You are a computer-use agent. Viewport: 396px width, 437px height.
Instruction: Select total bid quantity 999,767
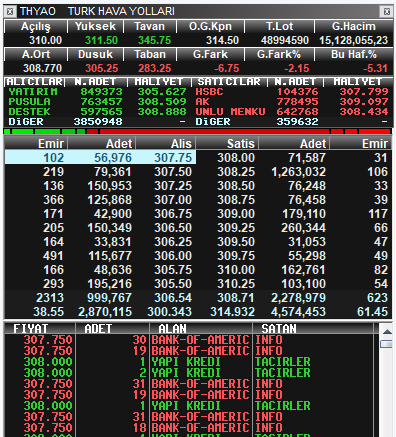pos(110,298)
